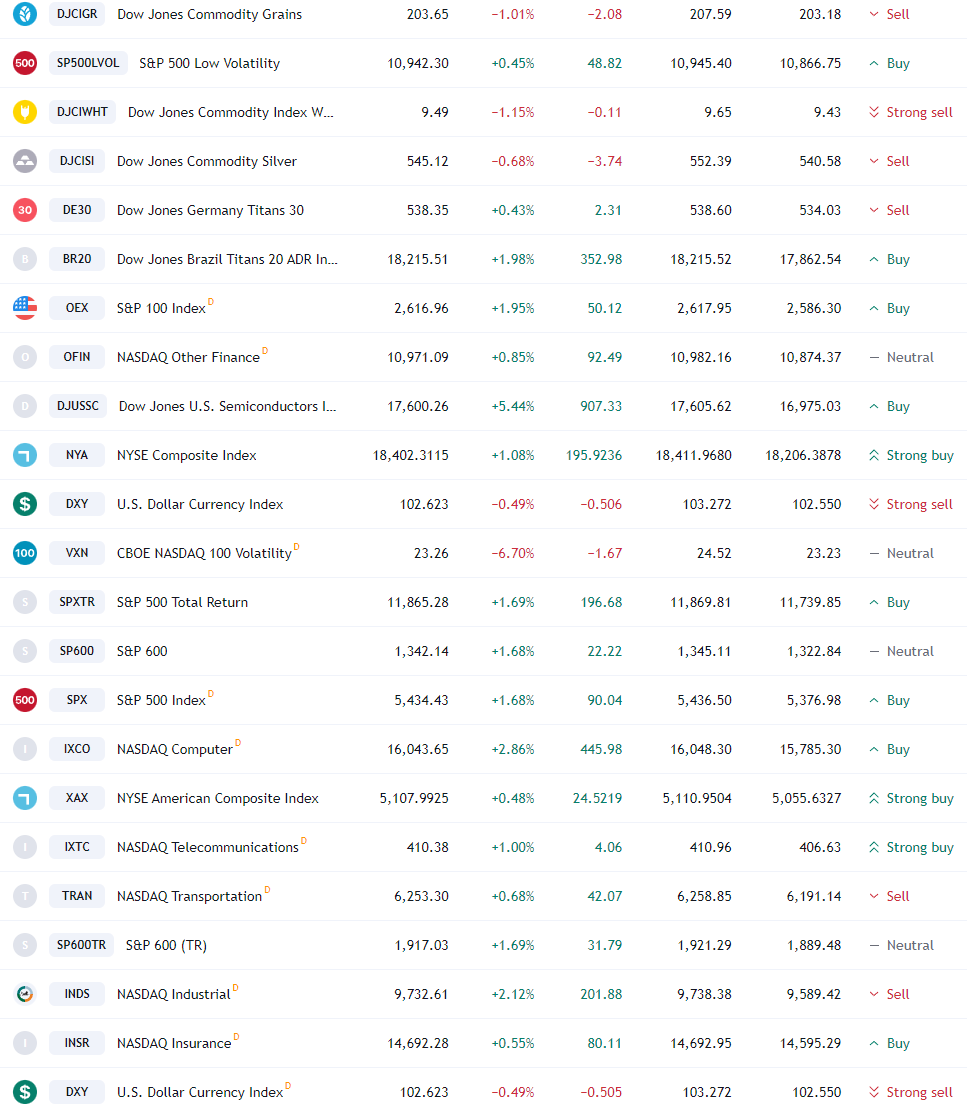The image size is (967, 1105).
Task: Click the DJUSSC gray letter icon
Action: click(x=25, y=406)
